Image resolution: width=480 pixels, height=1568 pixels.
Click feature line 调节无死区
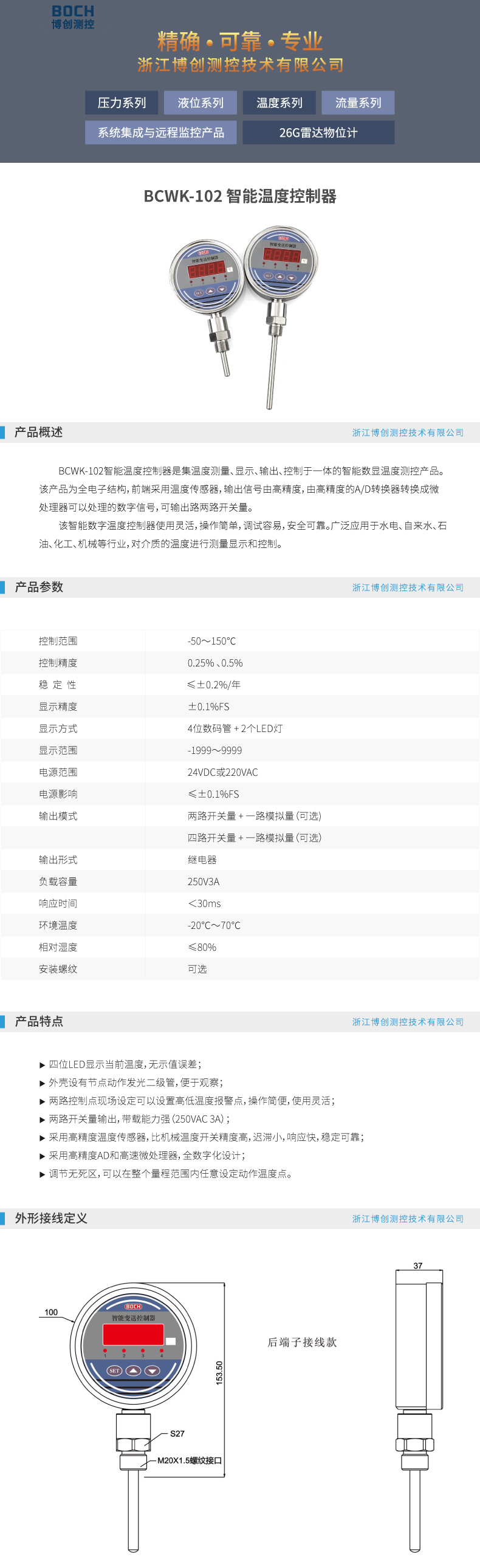tap(166, 1174)
